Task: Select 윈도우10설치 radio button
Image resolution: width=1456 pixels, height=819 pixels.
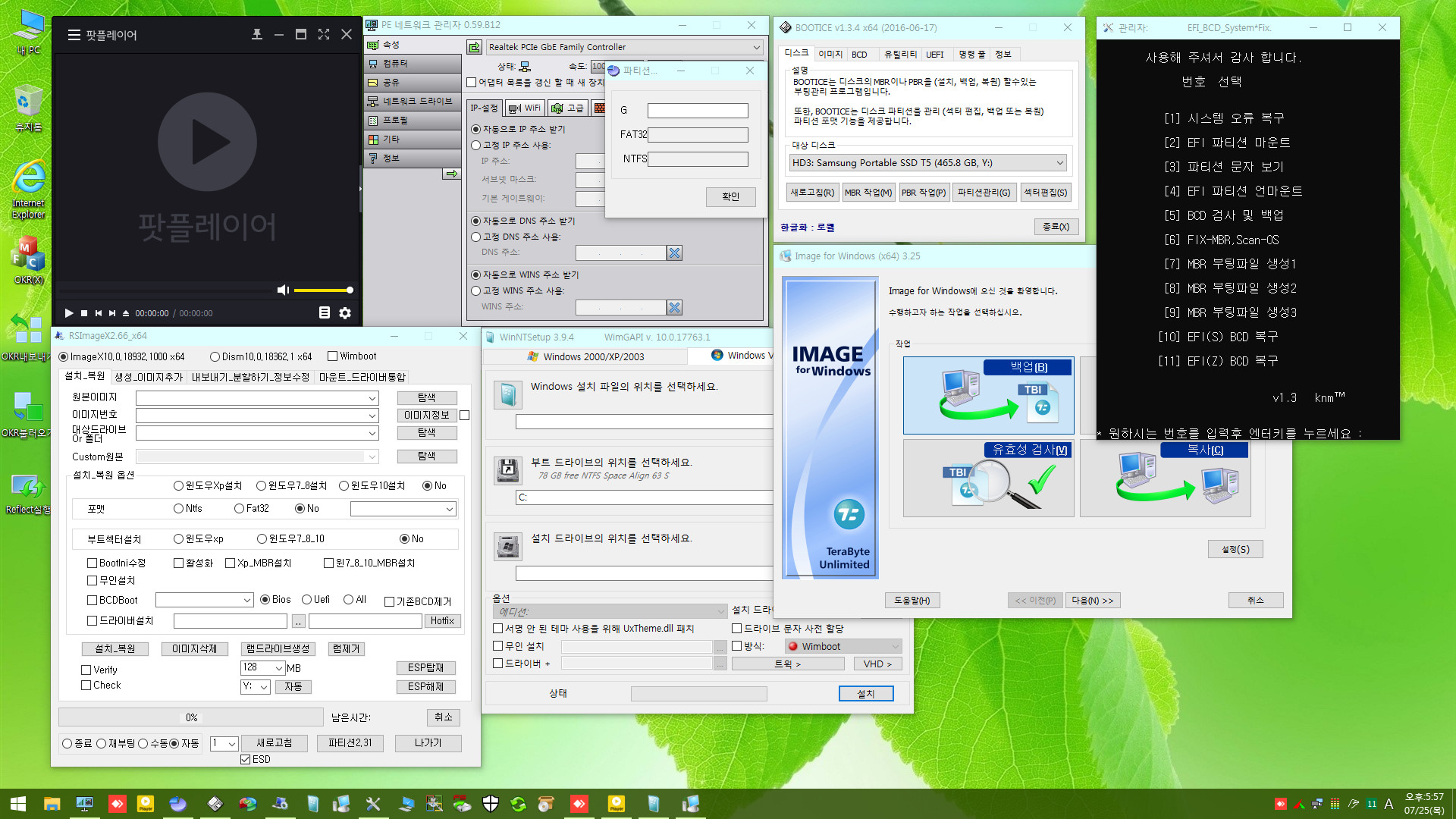Action: pyautogui.click(x=344, y=486)
